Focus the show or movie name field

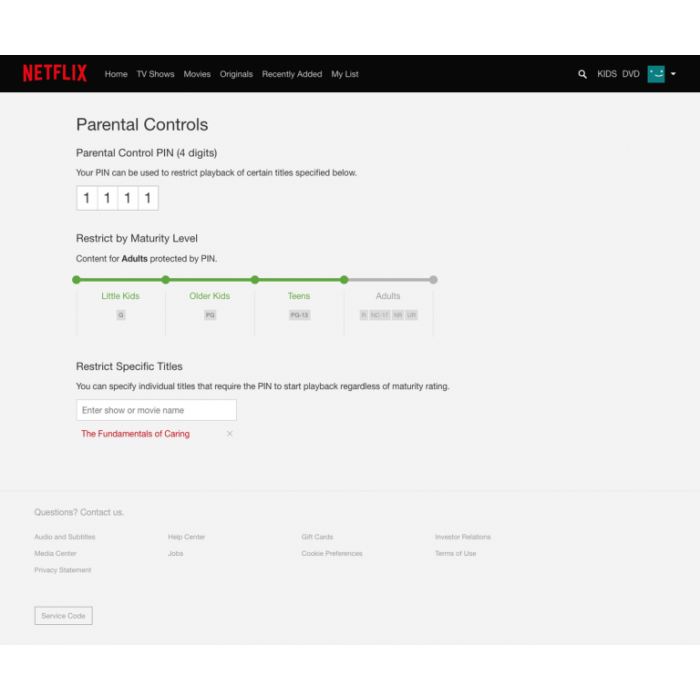(x=156, y=410)
